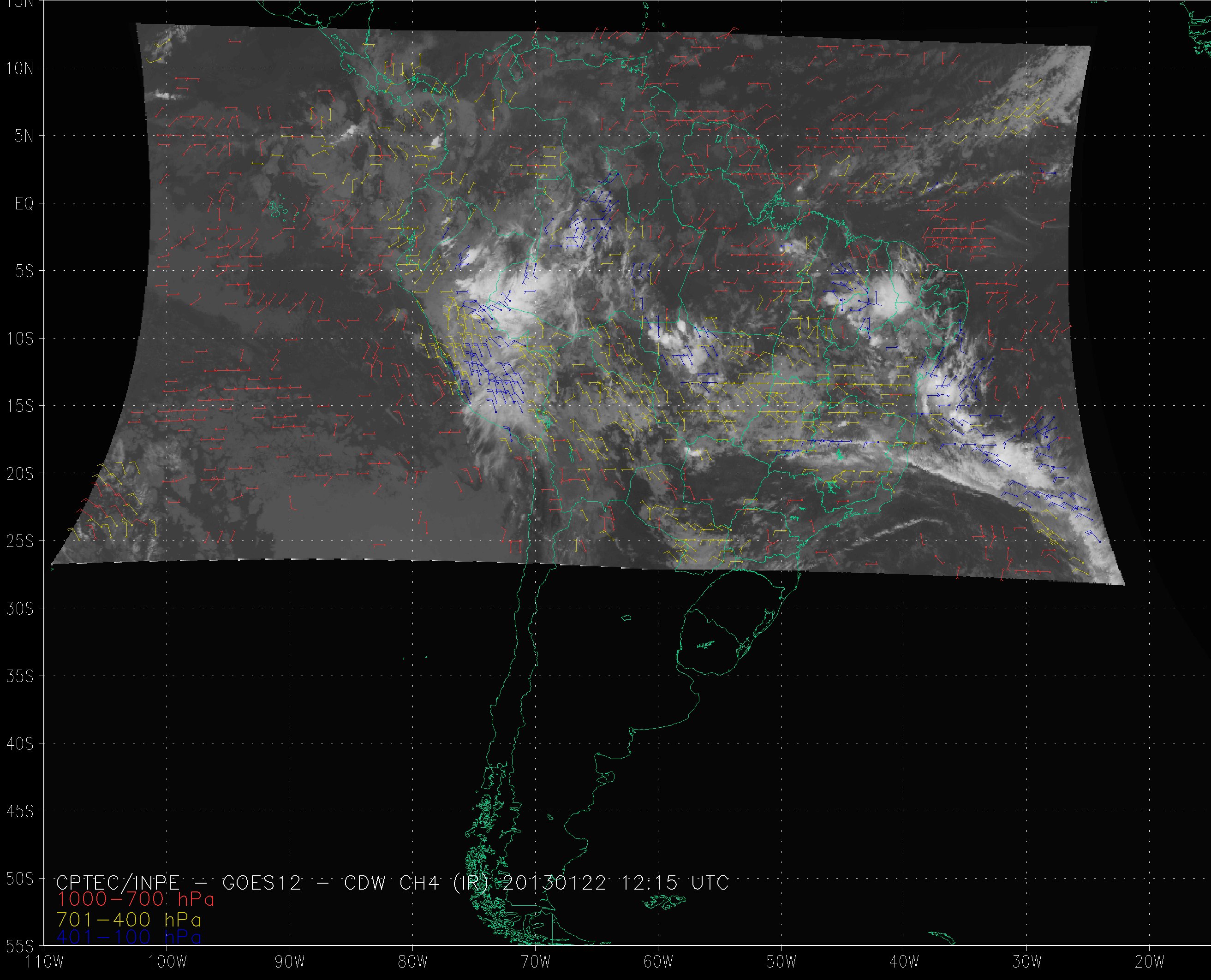
Task: Click the 10N latitude axis label
Action: [x=20, y=69]
